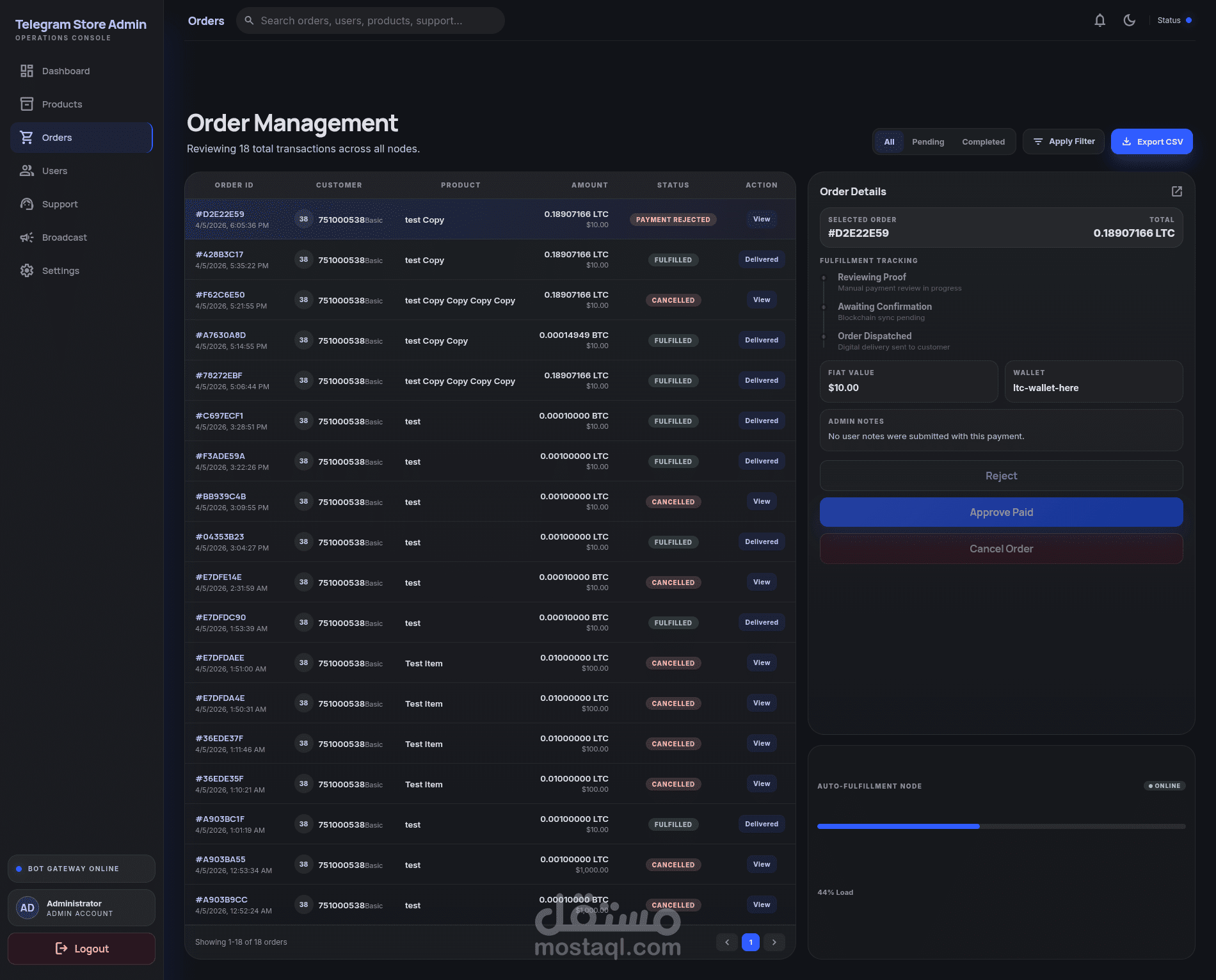Select the Orders cart icon
The width and height of the screenshot is (1216, 980).
coord(26,138)
